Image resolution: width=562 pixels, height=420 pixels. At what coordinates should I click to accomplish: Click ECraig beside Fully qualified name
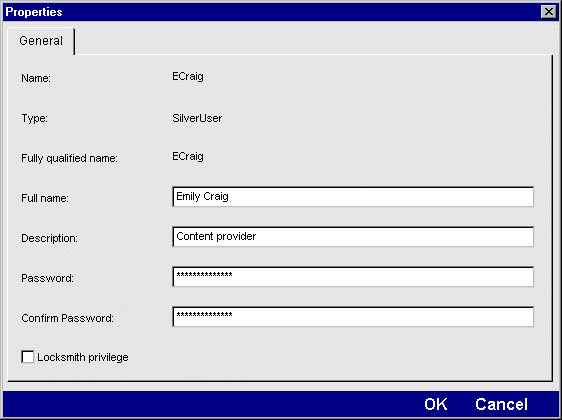(x=188, y=157)
